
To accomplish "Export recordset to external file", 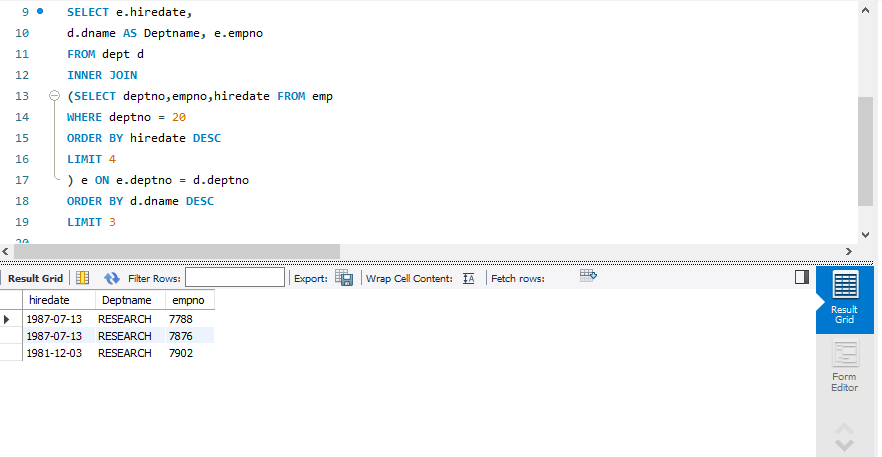I will click(344, 277).
